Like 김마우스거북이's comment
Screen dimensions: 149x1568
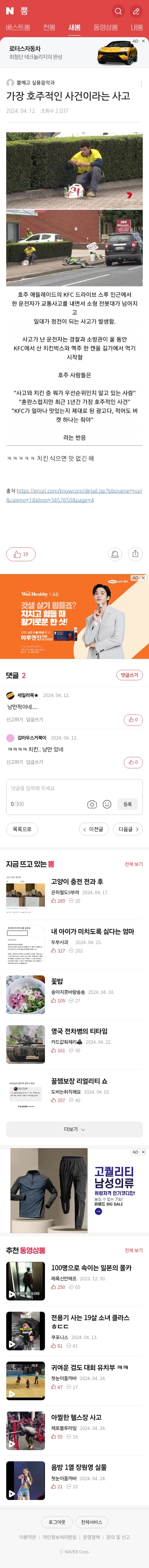133,762
